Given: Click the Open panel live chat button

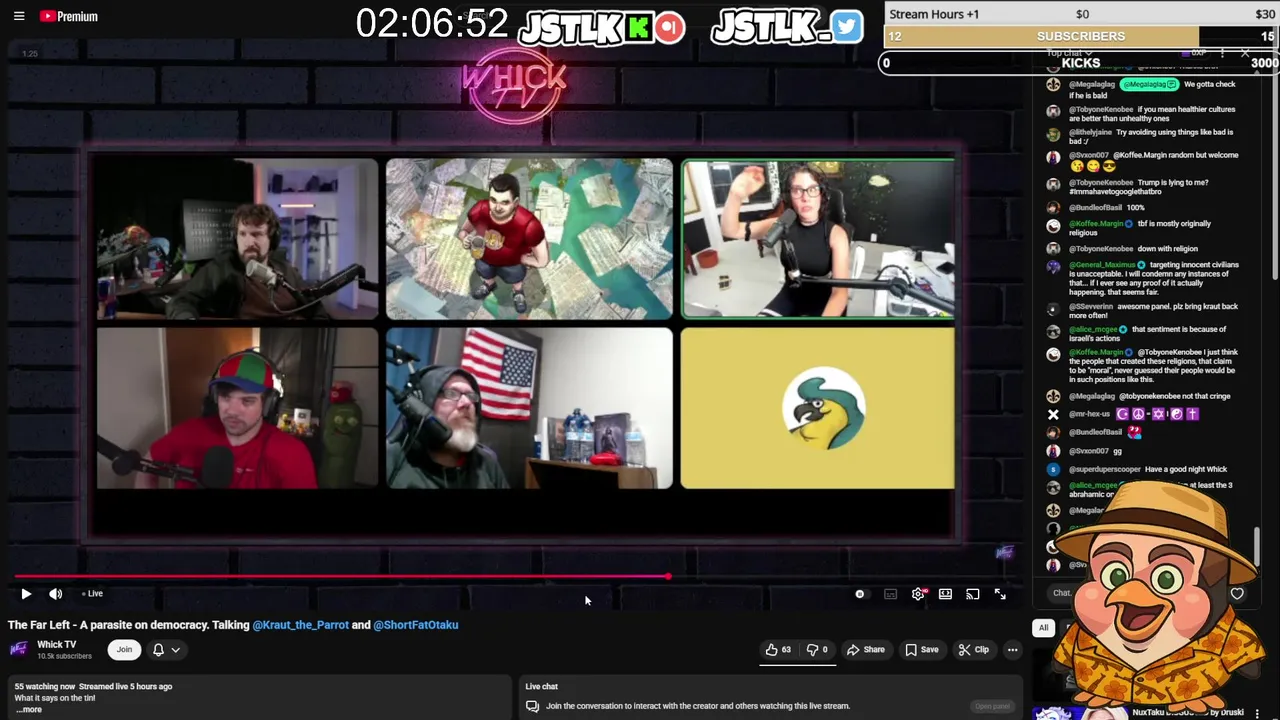Looking at the screenshot, I should 993,706.
